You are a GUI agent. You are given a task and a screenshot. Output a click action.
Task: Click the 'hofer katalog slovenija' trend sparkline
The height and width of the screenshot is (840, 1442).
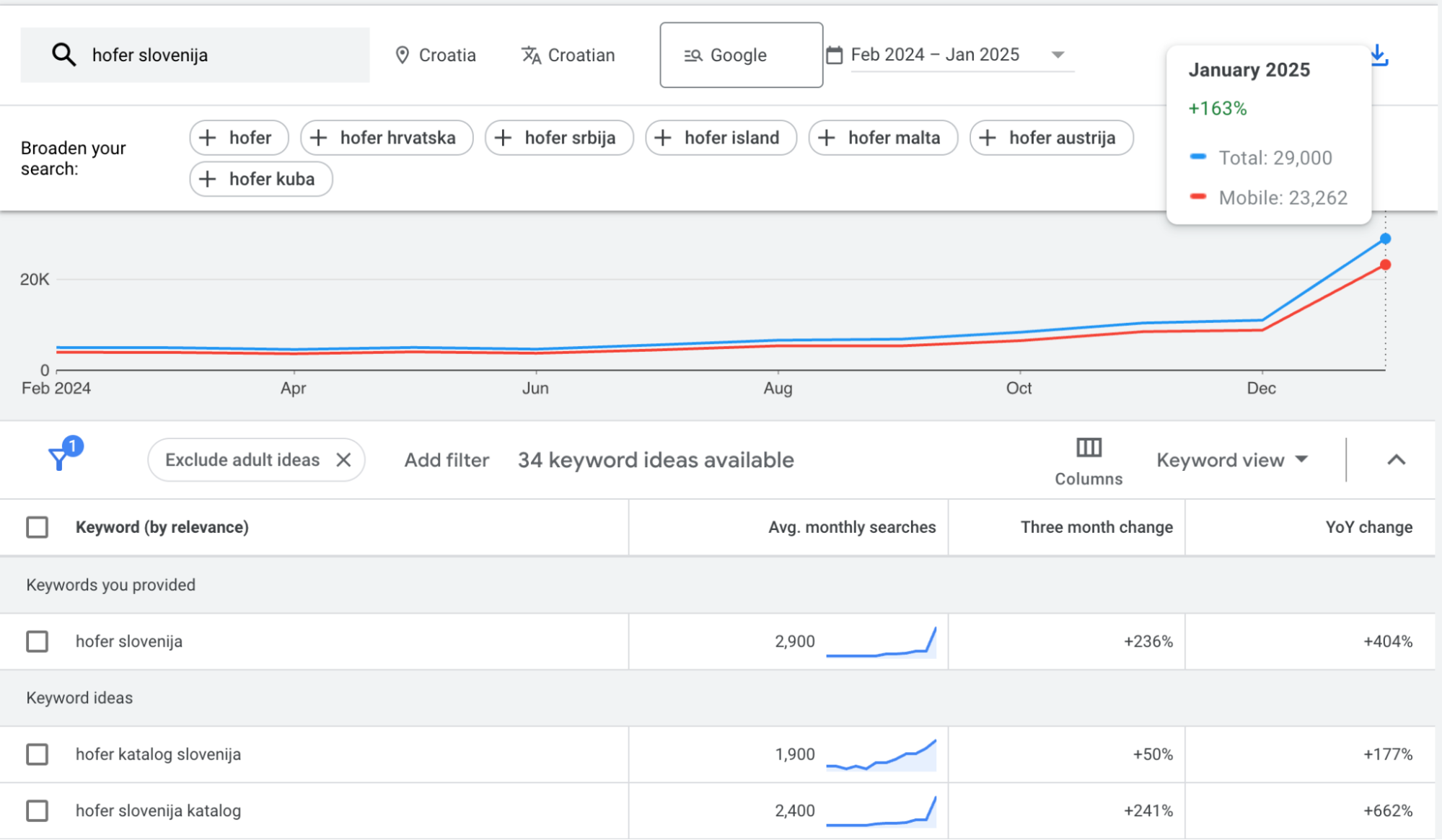coord(881,755)
